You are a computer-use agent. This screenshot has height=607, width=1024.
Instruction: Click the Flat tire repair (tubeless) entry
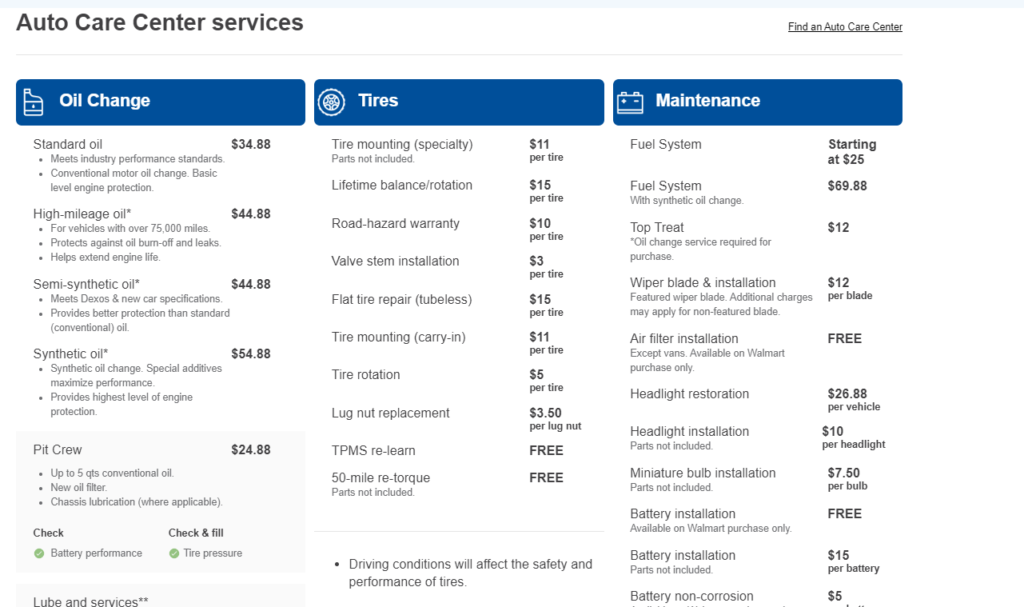click(x=402, y=299)
